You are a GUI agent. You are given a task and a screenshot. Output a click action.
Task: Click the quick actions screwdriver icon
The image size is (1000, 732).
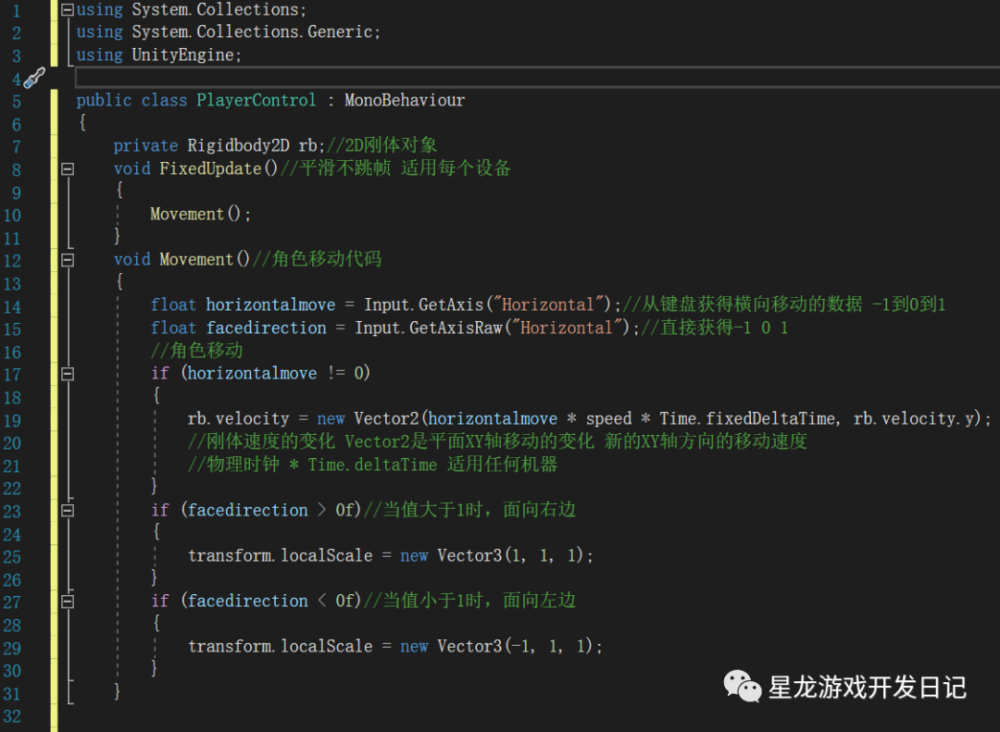click(x=33, y=78)
